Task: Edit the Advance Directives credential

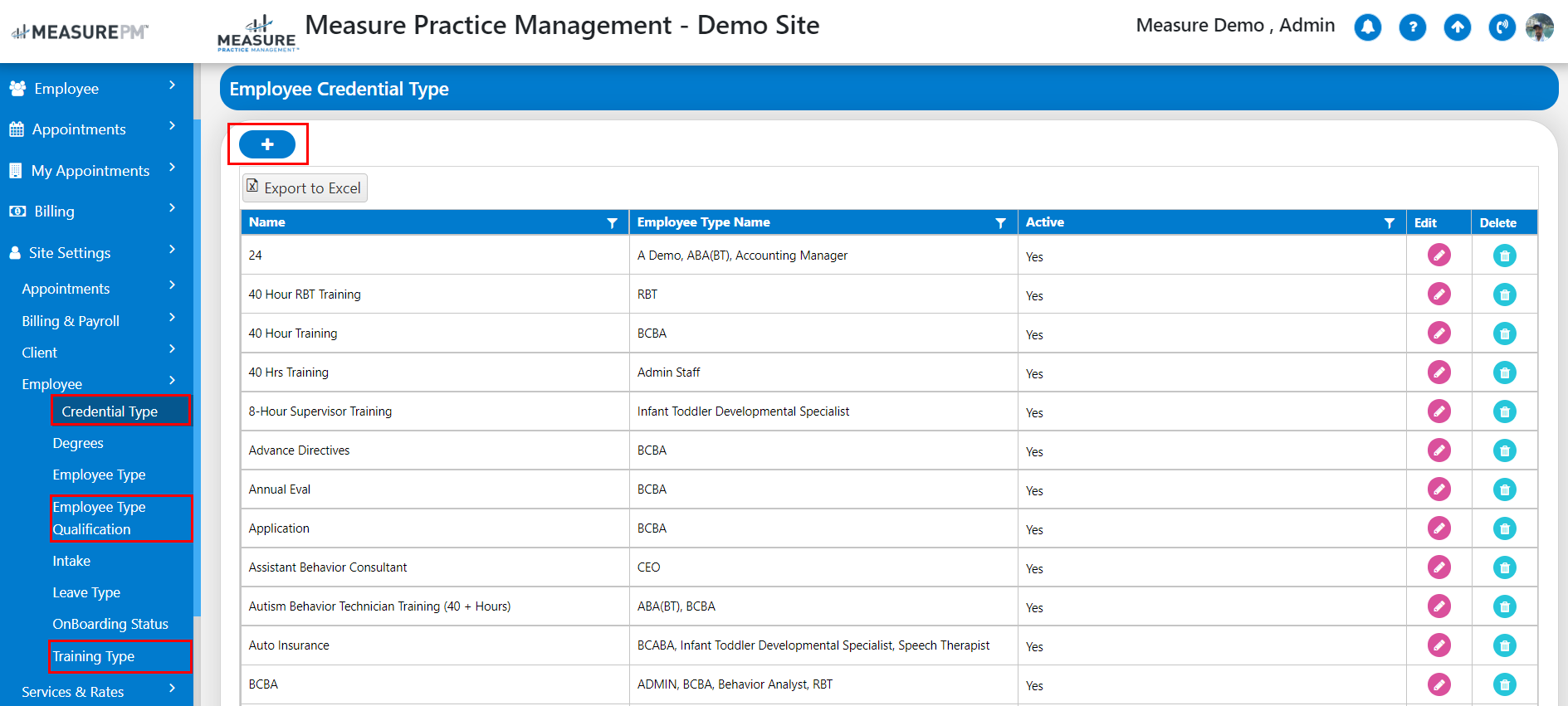Action: tap(1439, 450)
